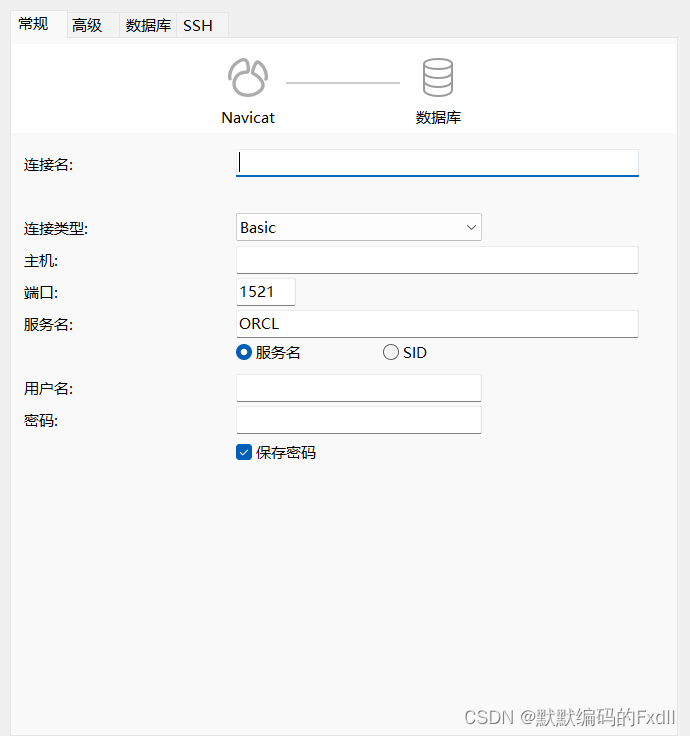Uncheck the 保存密码 checkbox
Image resolution: width=690 pixels, height=736 pixels.
(244, 452)
